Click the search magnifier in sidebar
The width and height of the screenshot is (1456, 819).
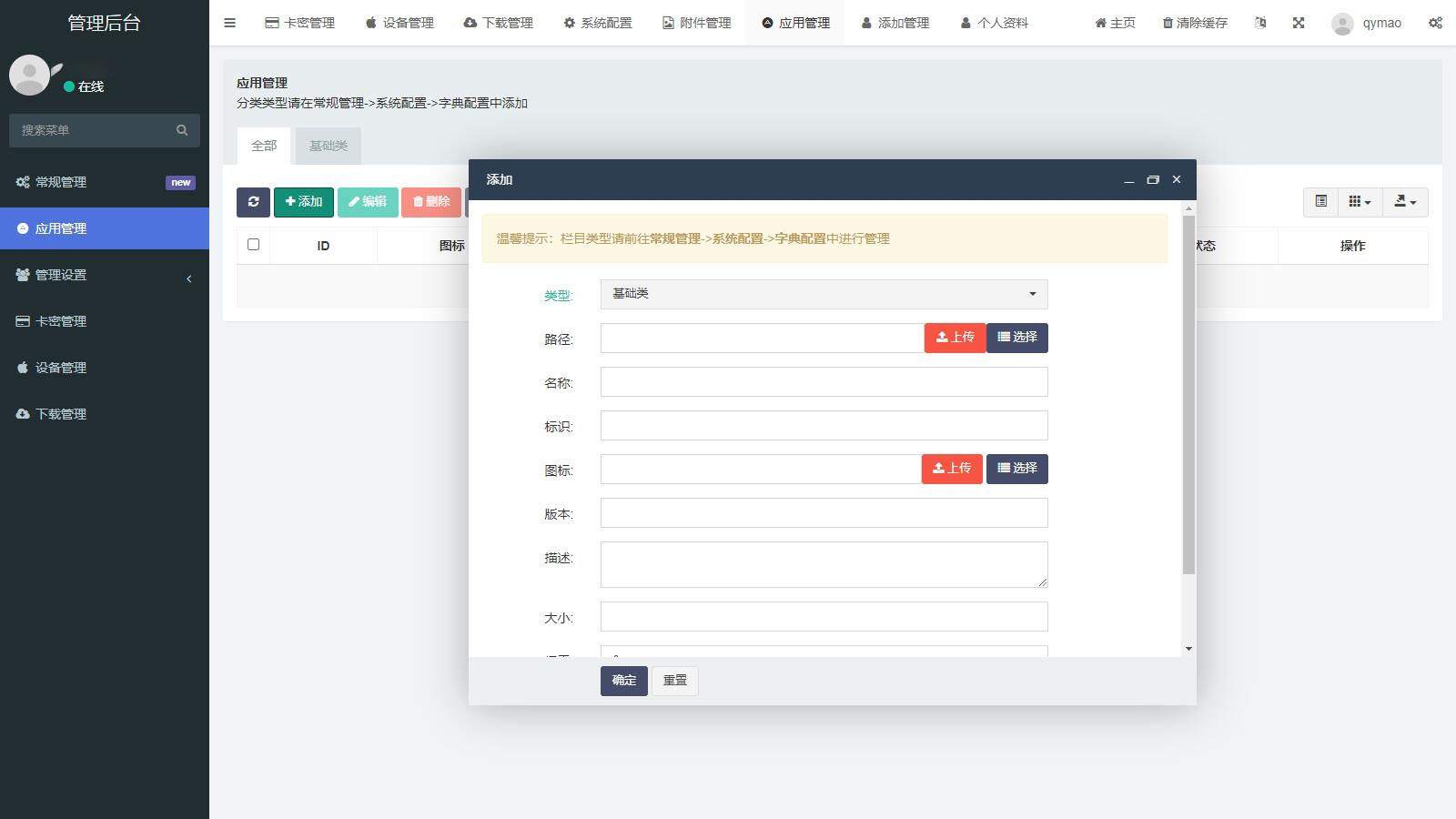182,130
